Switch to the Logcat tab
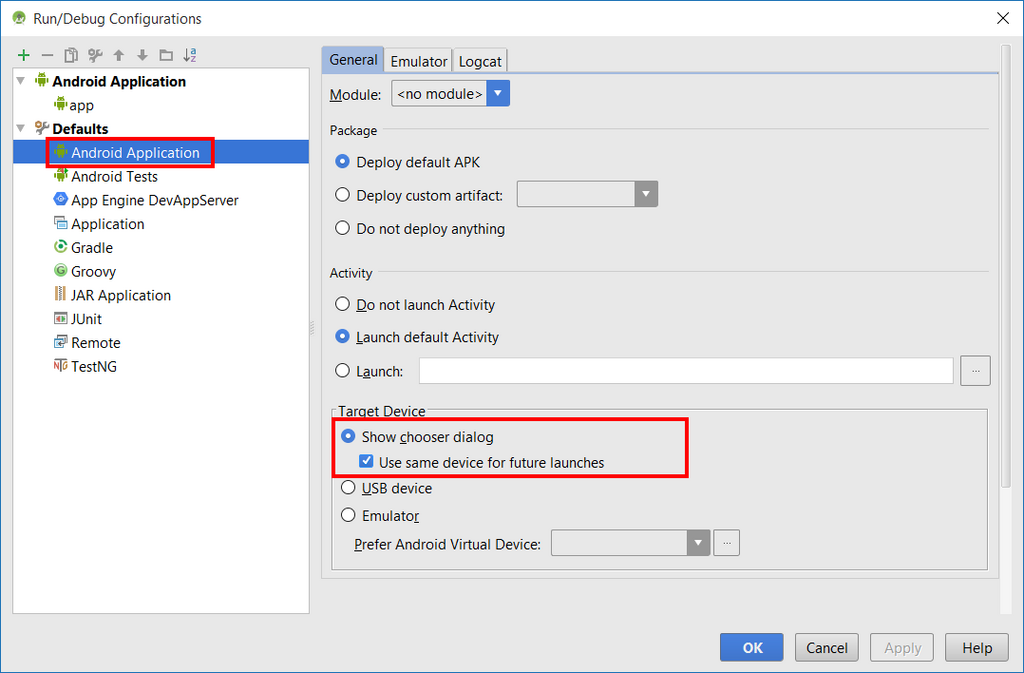 tap(480, 61)
